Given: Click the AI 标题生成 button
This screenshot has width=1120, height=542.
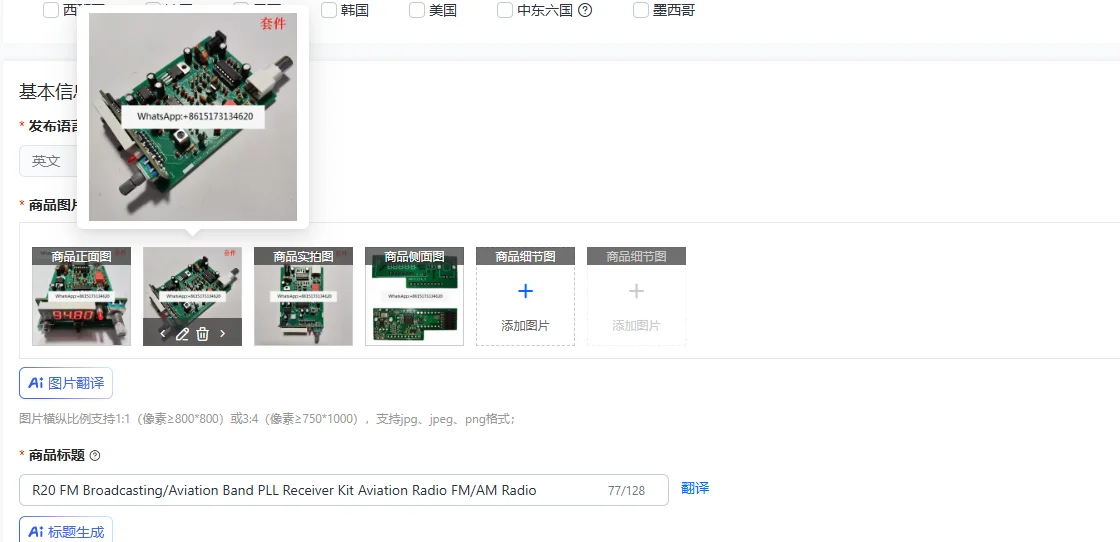Looking at the screenshot, I should click(66, 531).
